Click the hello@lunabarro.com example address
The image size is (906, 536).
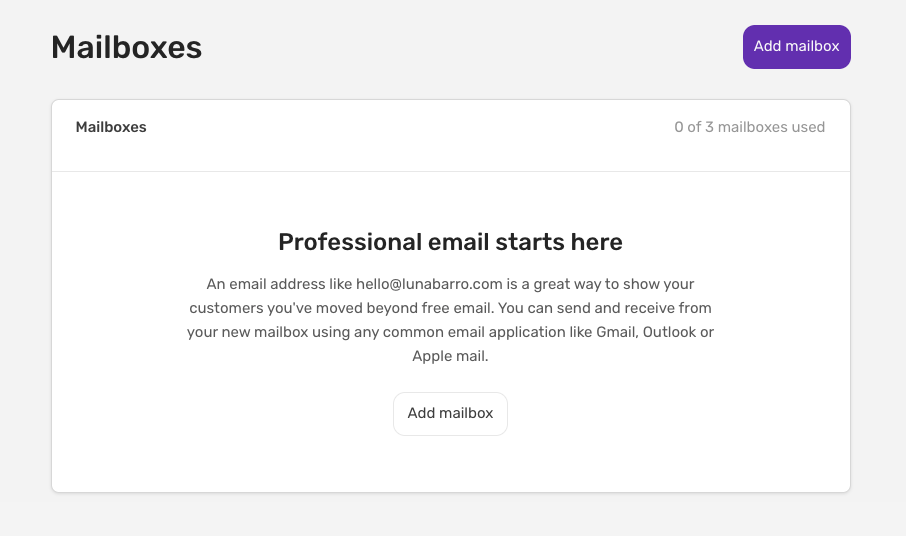(429, 284)
